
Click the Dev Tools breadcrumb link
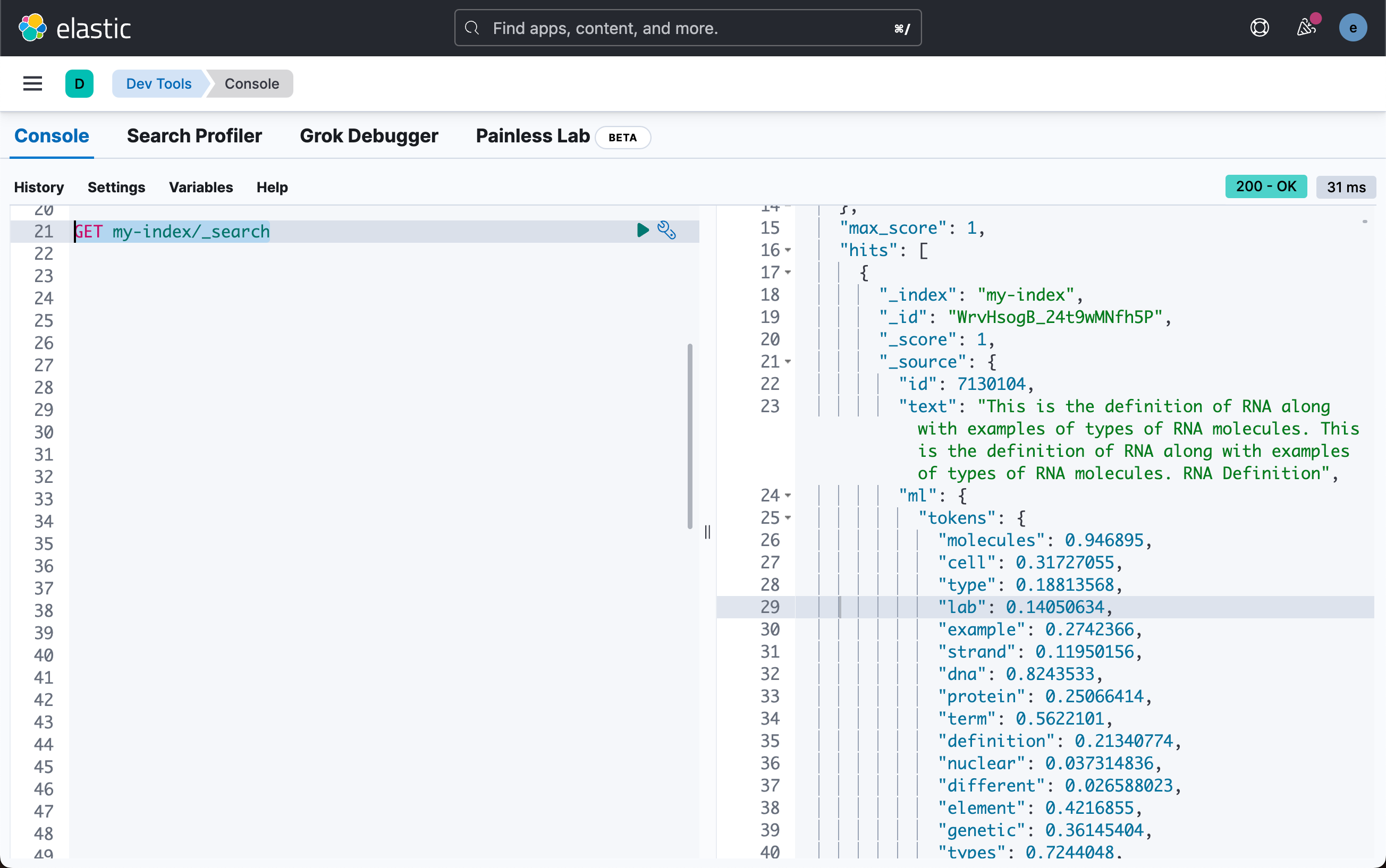click(x=158, y=84)
